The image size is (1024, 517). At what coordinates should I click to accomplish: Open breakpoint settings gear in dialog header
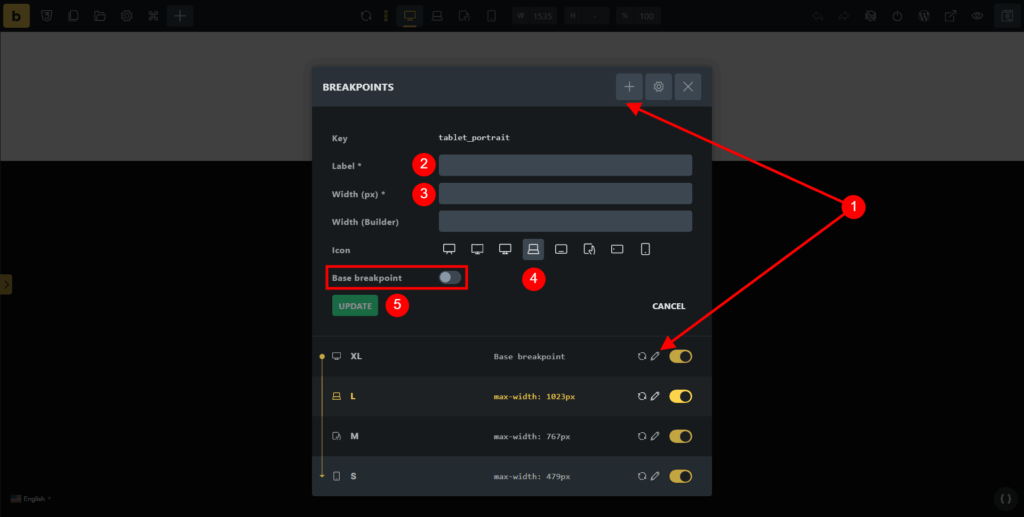pos(658,87)
